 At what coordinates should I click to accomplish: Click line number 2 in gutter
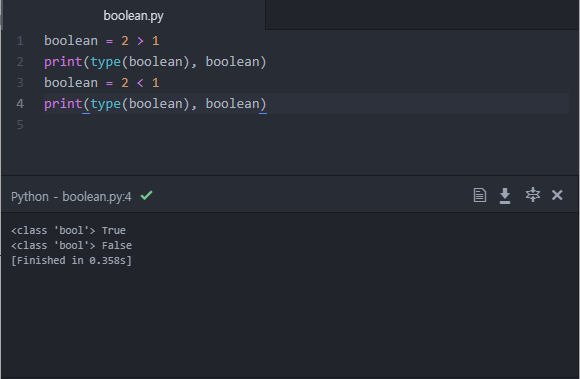[x=20, y=62]
